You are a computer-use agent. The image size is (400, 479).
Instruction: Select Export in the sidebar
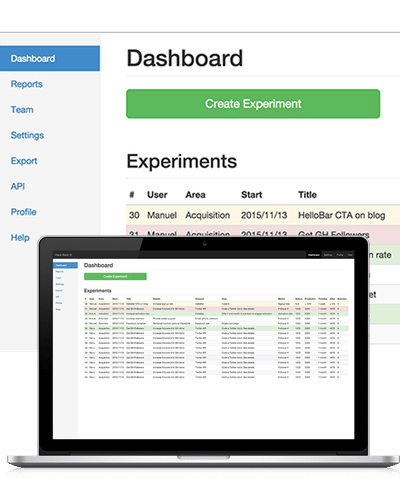point(24,161)
